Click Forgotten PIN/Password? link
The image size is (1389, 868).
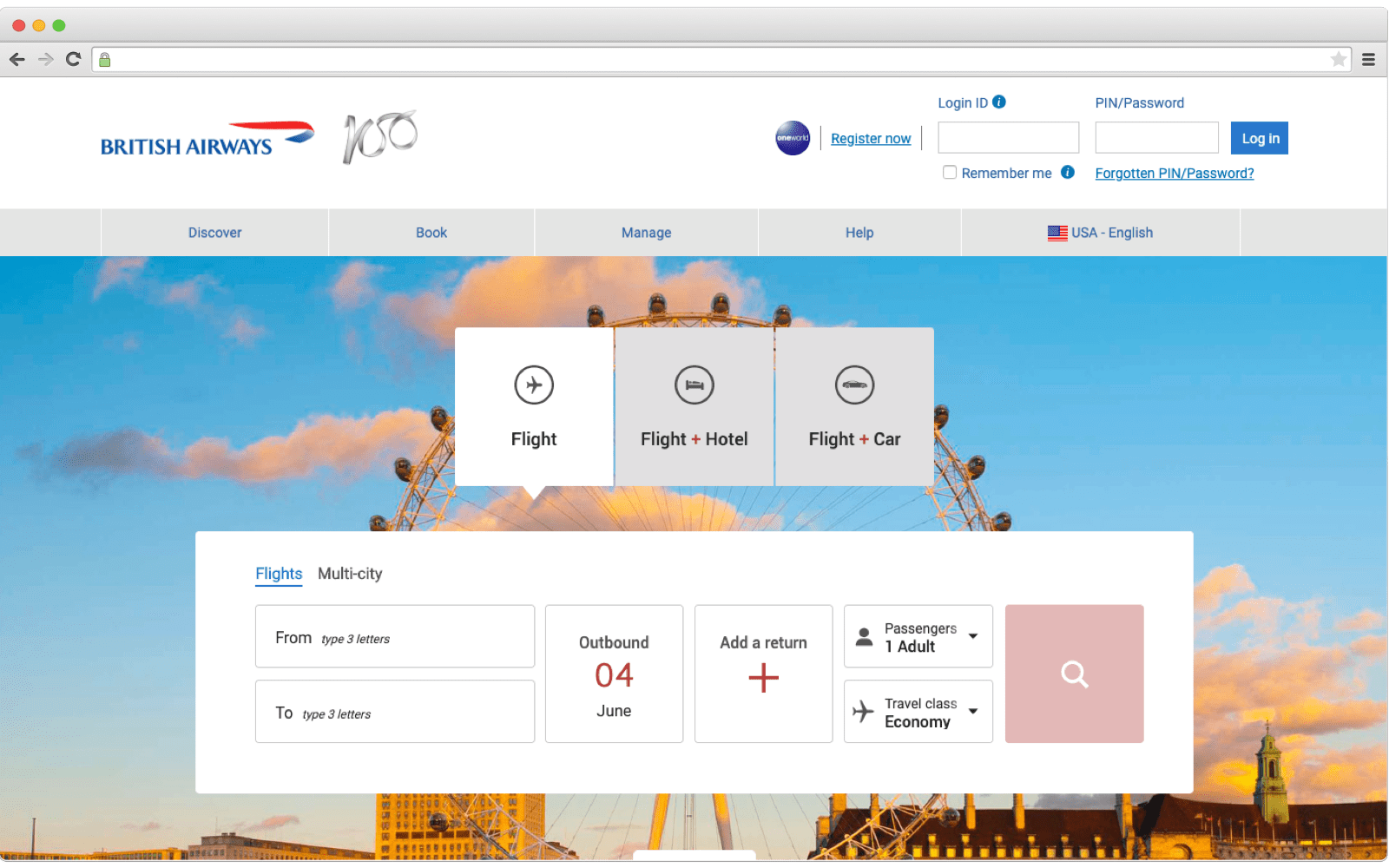click(1175, 174)
